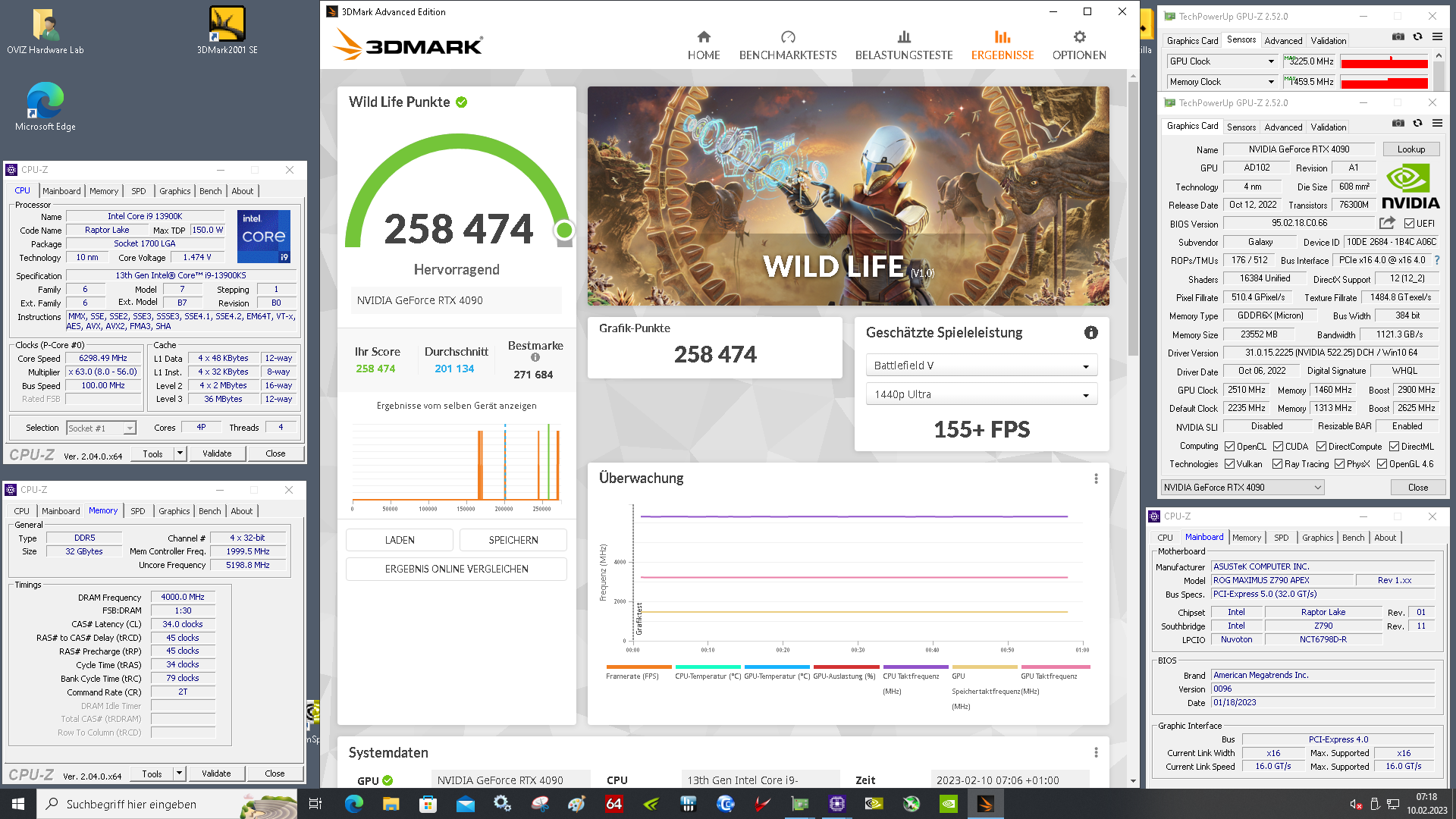1456x819 pixels.
Task: Open 3DMark2001 SE desktop shortcut
Action: coord(227,30)
